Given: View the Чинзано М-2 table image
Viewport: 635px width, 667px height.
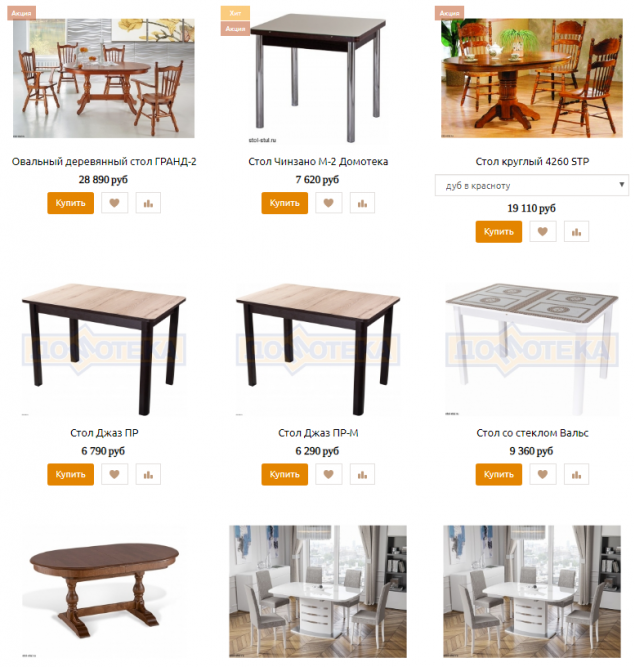Looking at the screenshot, I should tap(318, 79).
